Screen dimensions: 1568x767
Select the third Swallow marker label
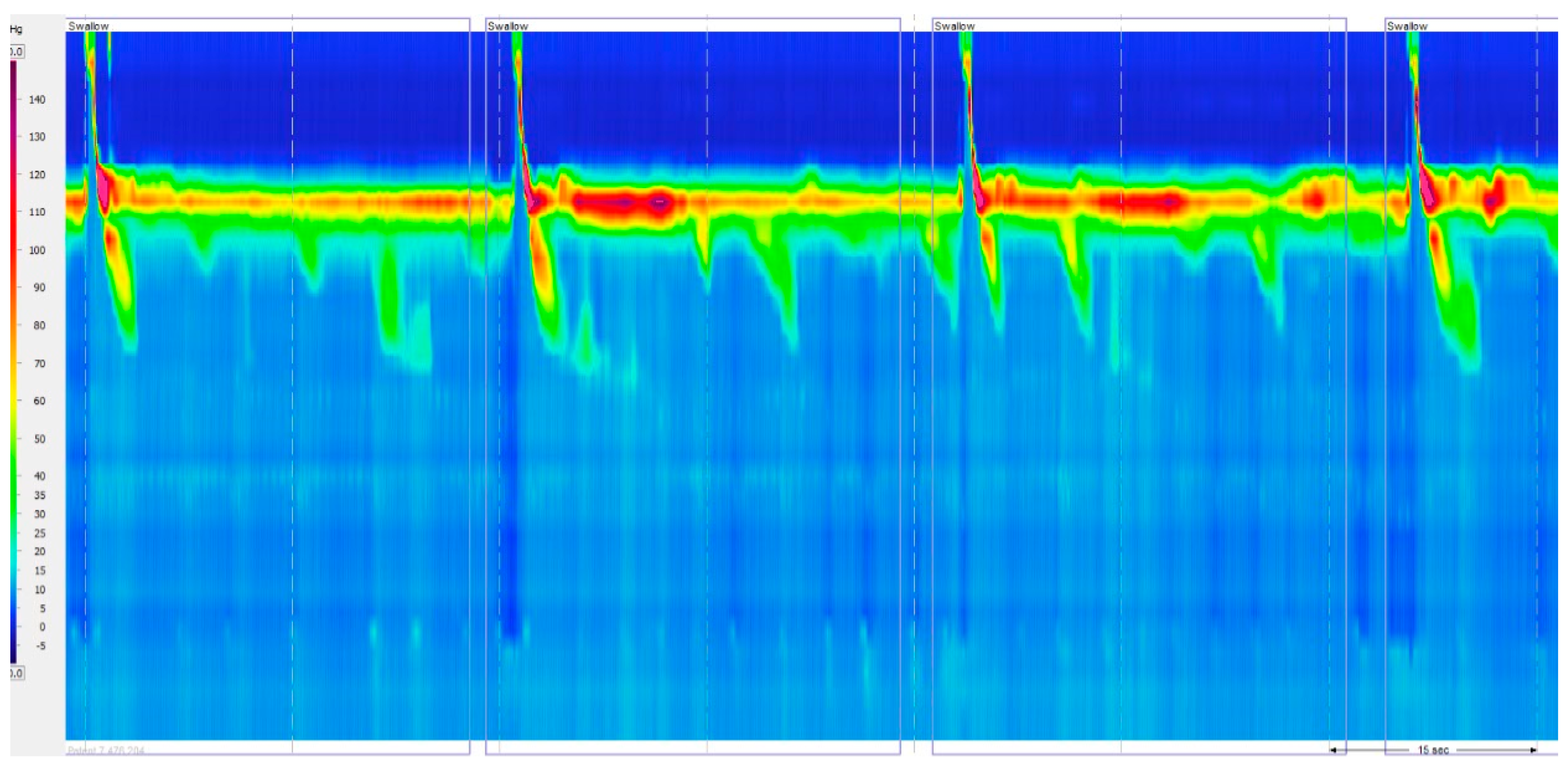955,26
